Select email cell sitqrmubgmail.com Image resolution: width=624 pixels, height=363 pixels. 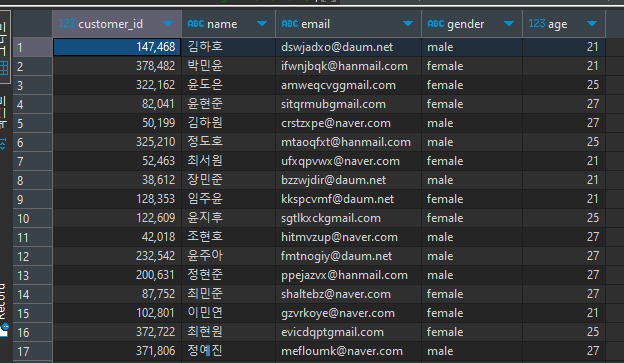pyautogui.click(x=349, y=104)
